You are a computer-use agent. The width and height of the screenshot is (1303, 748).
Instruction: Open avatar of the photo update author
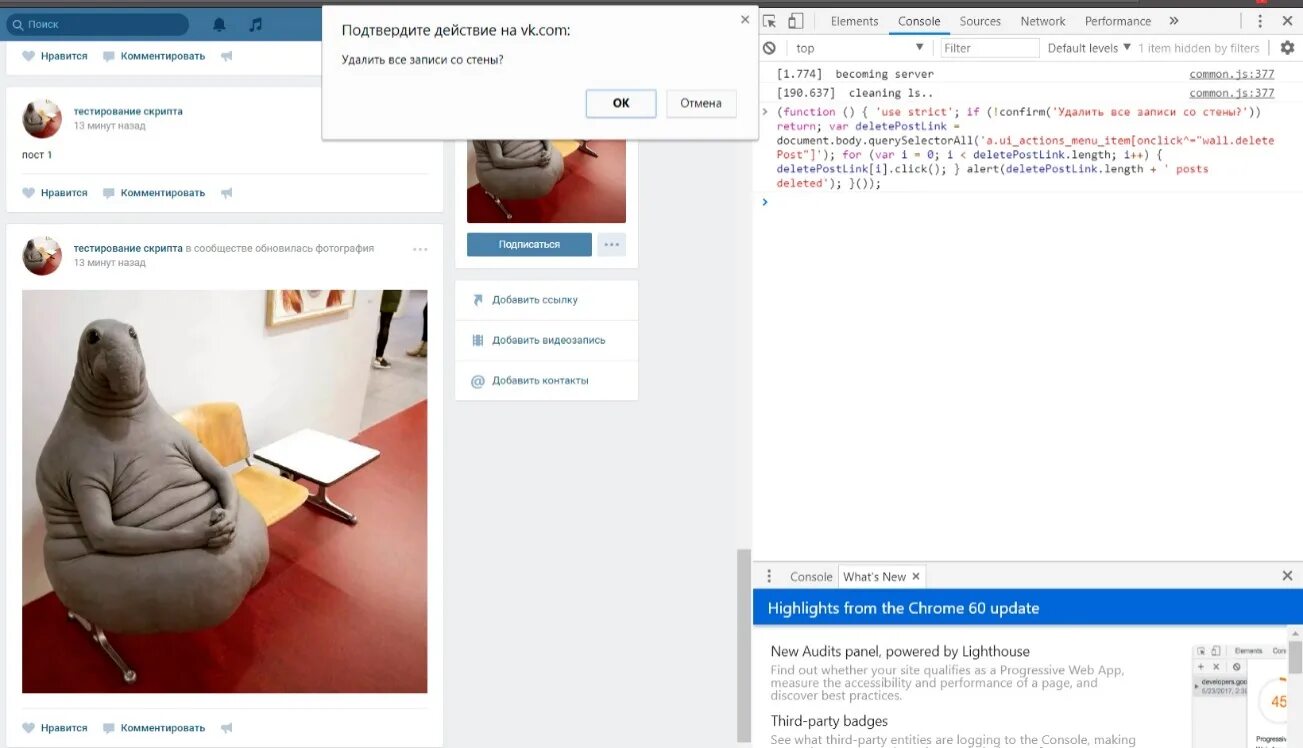(x=42, y=256)
